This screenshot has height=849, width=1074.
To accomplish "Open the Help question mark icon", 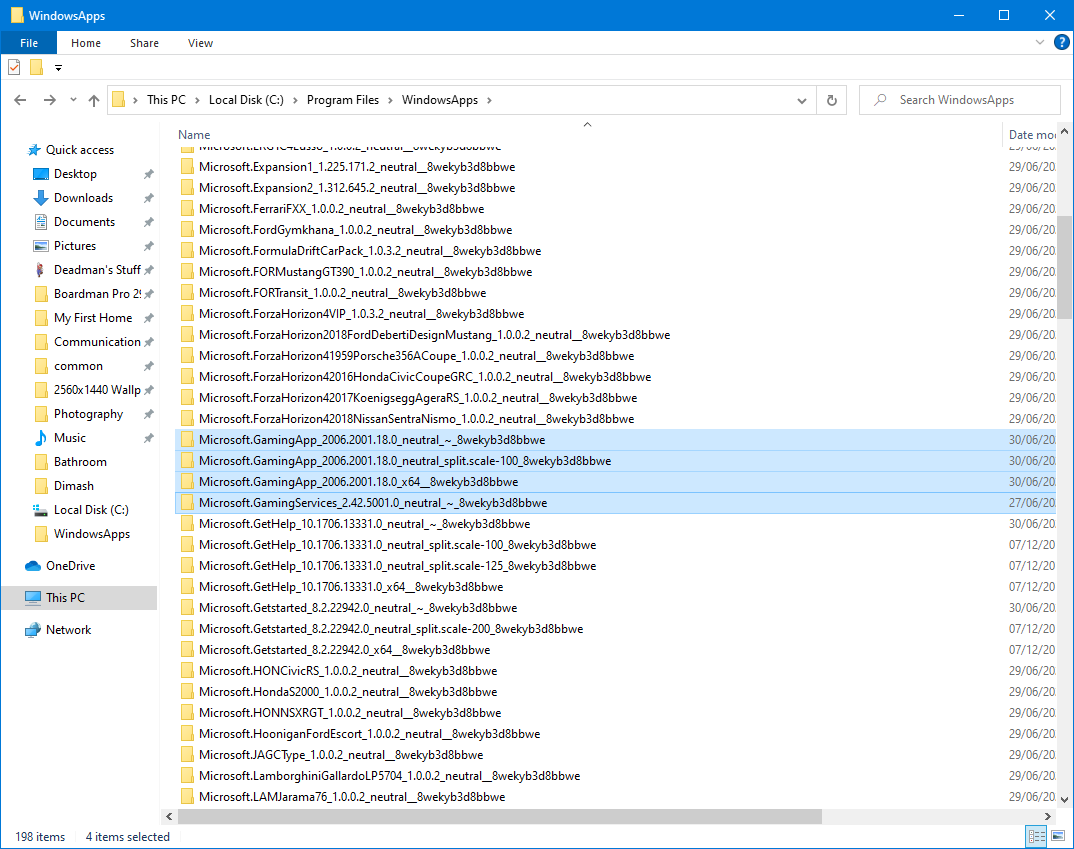I will (x=1061, y=42).
